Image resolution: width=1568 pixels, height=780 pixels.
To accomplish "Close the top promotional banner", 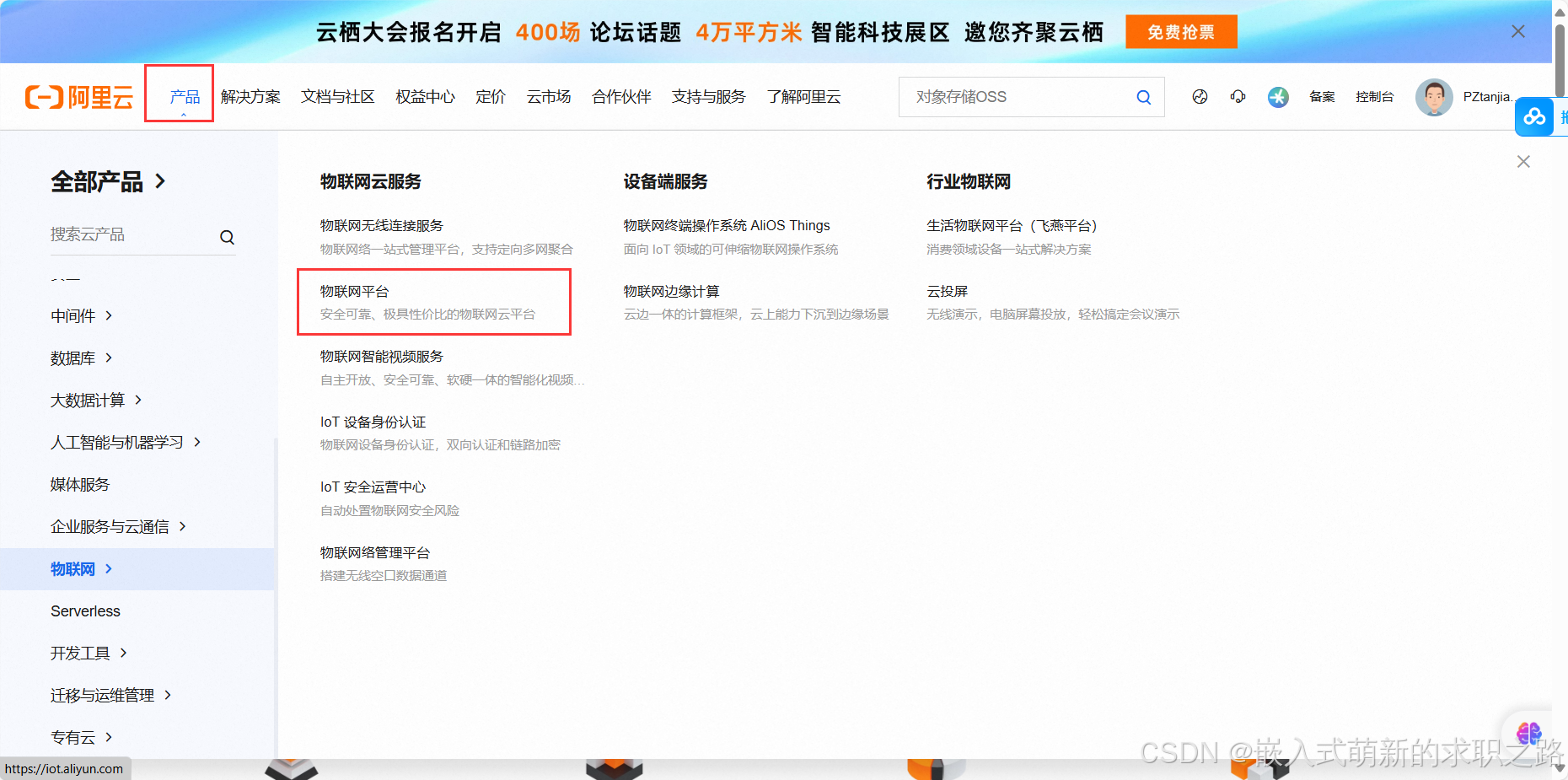I will [x=1518, y=31].
